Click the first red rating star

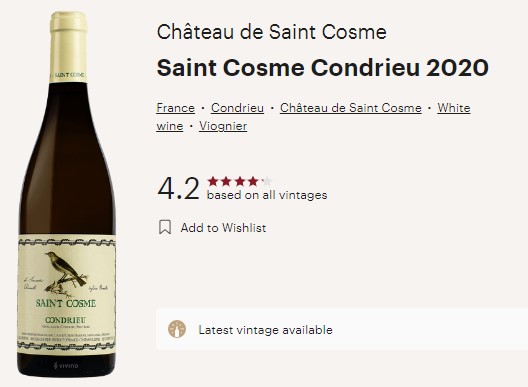tap(213, 182)
